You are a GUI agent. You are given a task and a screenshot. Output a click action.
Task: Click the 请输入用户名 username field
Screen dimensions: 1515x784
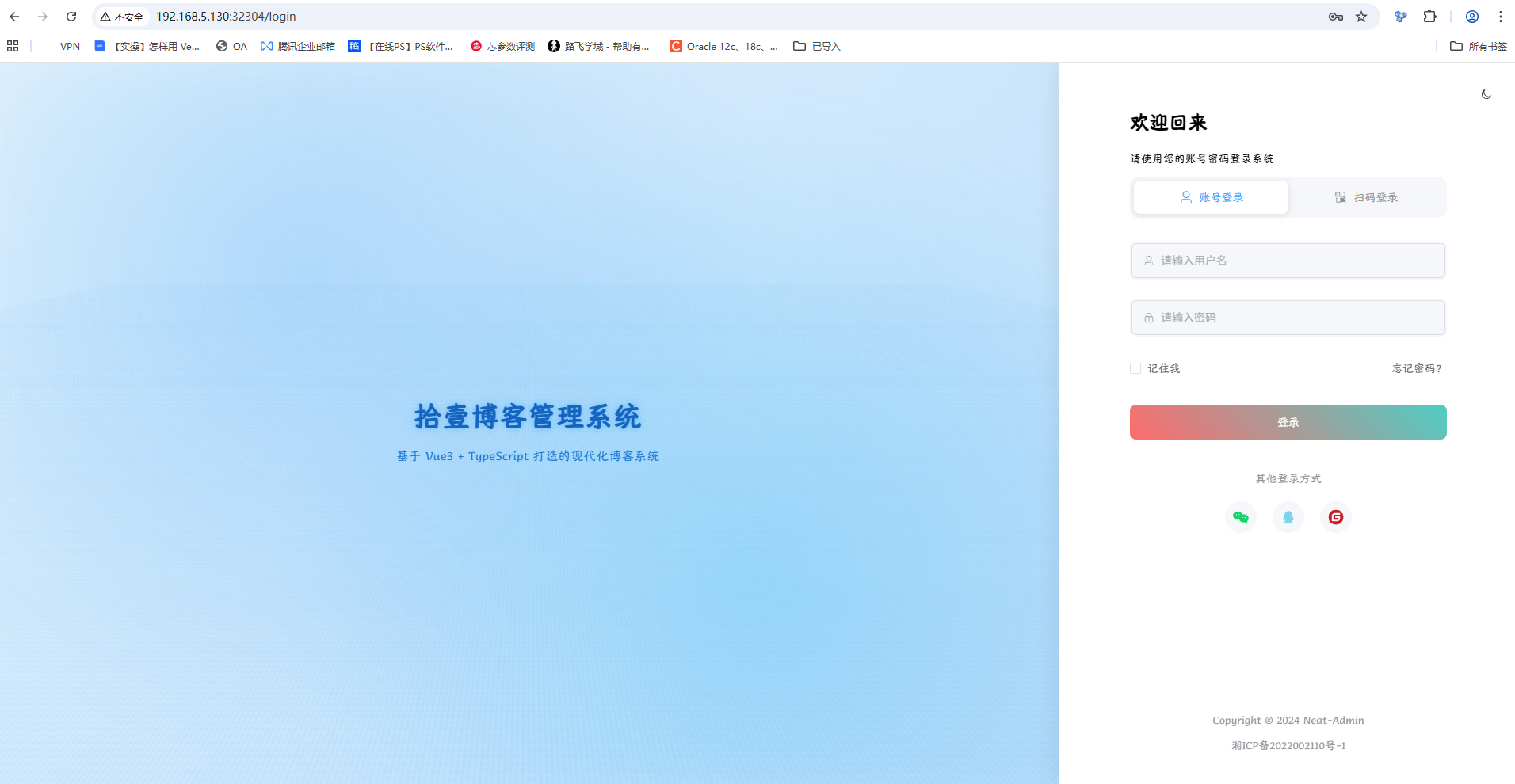click(x=1288, y=260)
